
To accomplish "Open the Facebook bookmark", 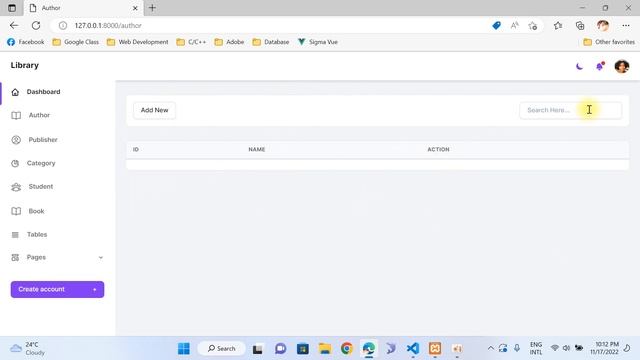I will (x=26, y=42).
